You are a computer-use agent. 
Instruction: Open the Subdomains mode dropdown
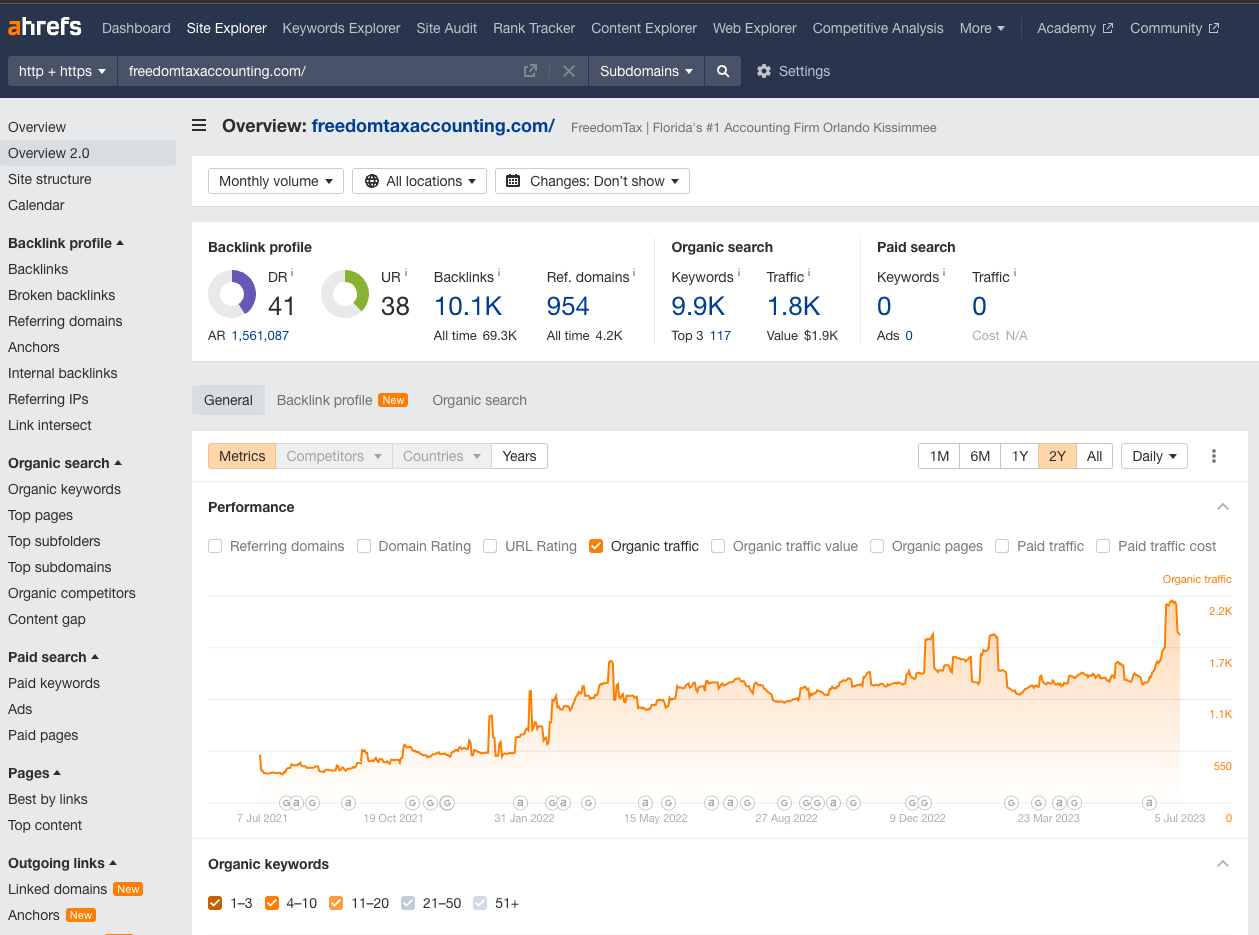pyautogui.click(x=646, y=71)
